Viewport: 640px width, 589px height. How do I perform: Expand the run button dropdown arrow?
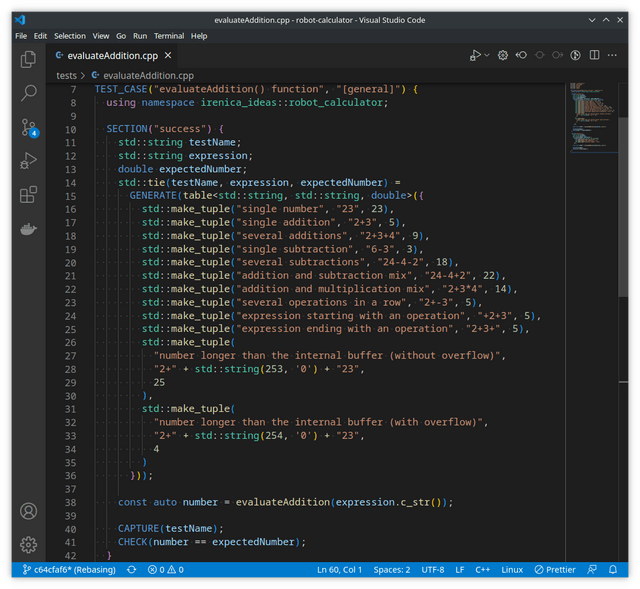(487, 55)
